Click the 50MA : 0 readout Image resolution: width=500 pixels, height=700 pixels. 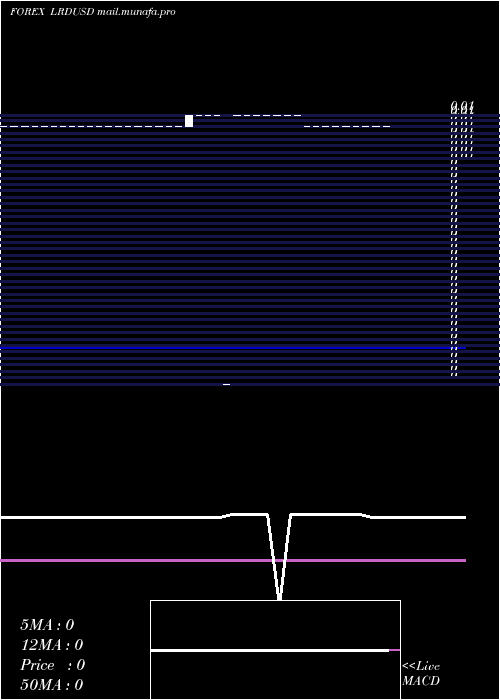[52, 684]
